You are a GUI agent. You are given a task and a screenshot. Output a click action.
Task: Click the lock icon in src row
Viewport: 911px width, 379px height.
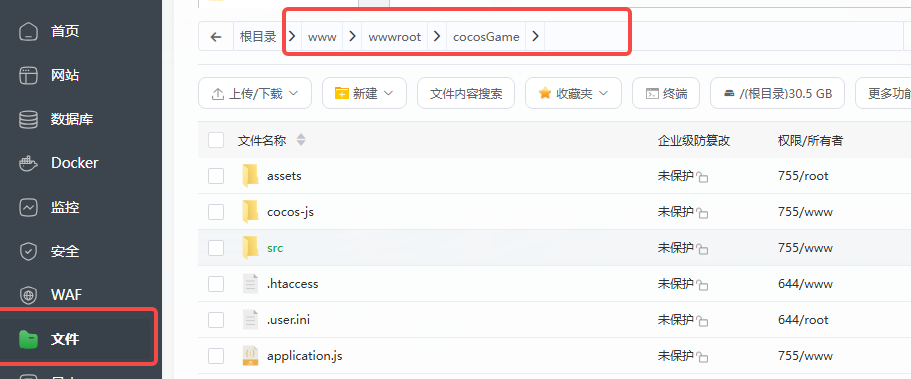point(702,249)
